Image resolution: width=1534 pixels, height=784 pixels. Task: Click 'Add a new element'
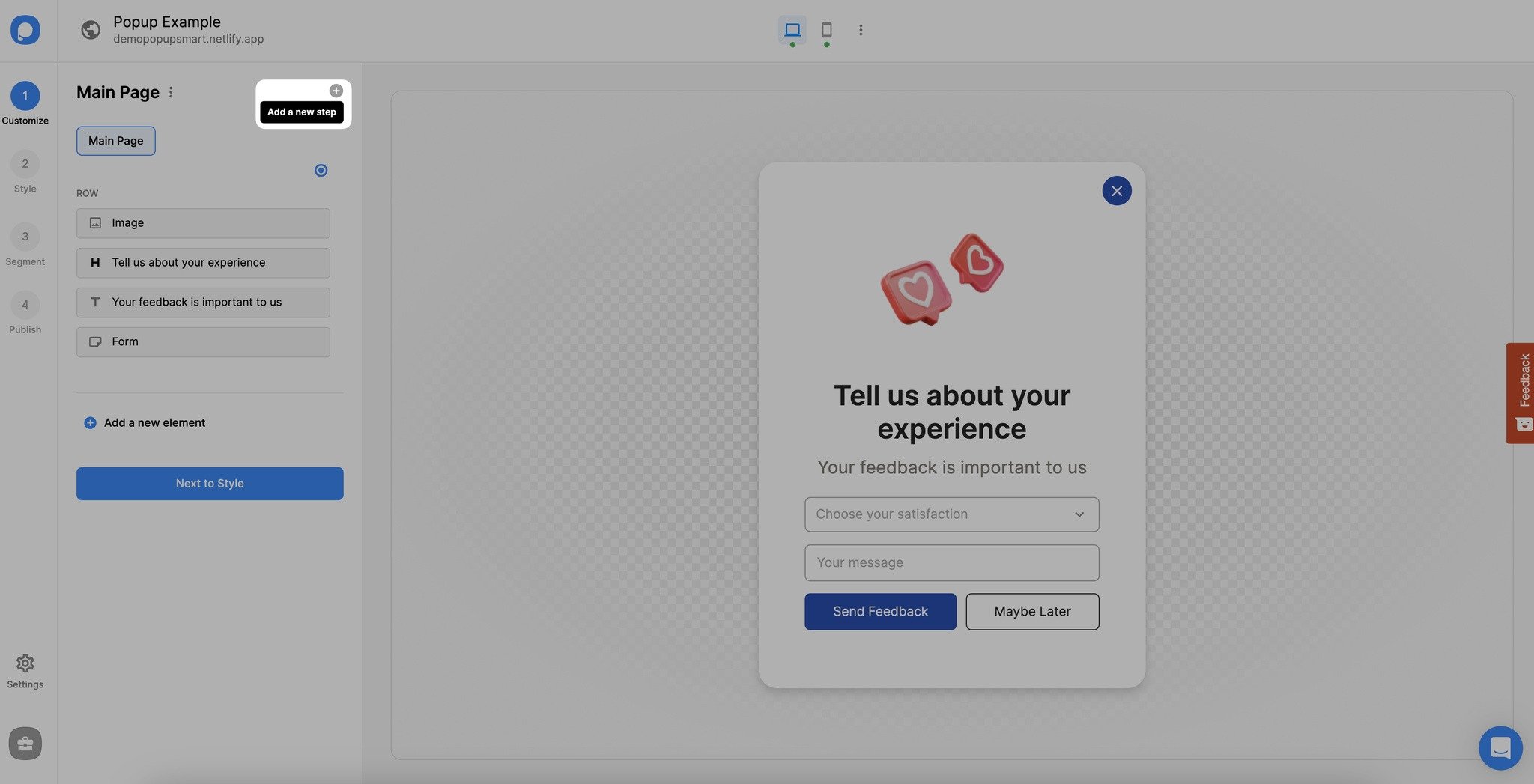(144, 422)
